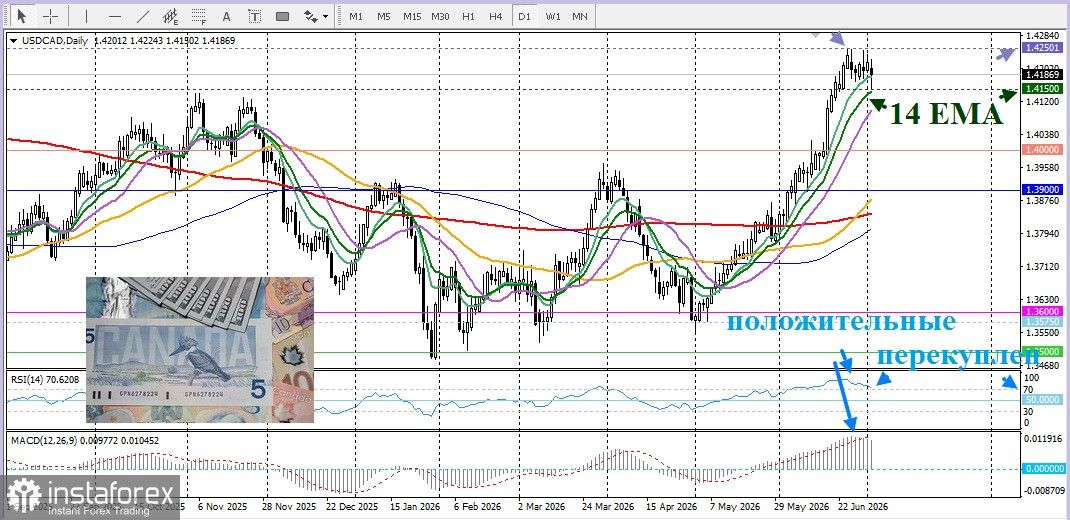Image resolution: width=1070 pixels, height=520 pixels.
Task: Switch to M5 timeframe
Action: [384, 16]
